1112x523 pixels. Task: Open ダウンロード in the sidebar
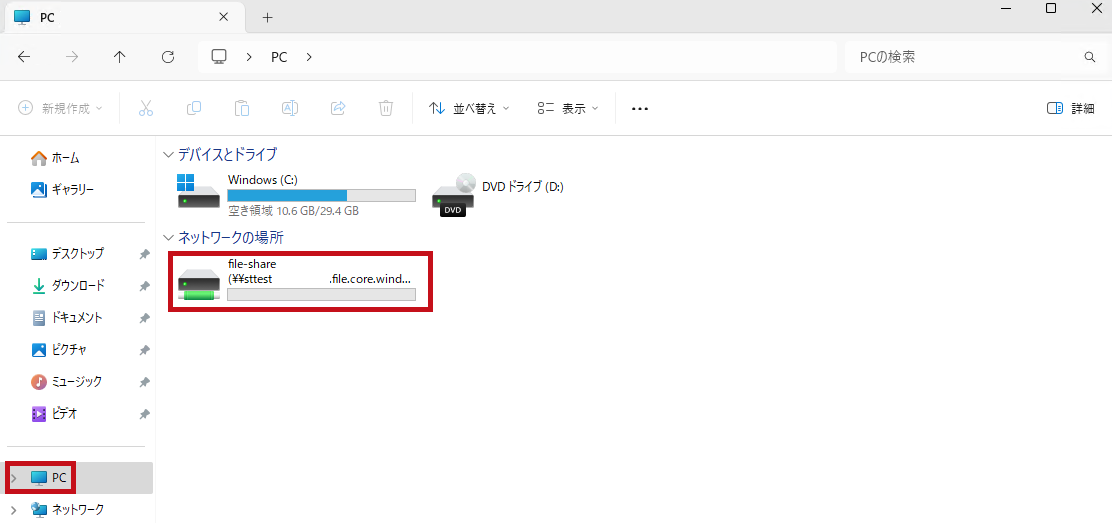pyautogui.click(x=69, y=285)
